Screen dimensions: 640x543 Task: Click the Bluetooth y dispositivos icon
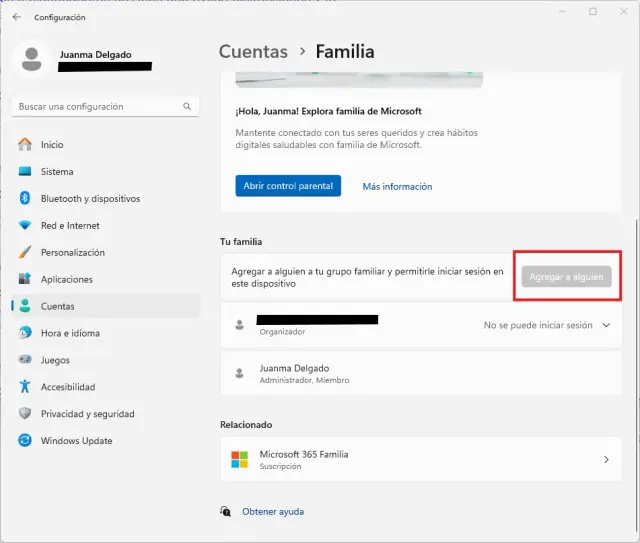pos(25,199)
